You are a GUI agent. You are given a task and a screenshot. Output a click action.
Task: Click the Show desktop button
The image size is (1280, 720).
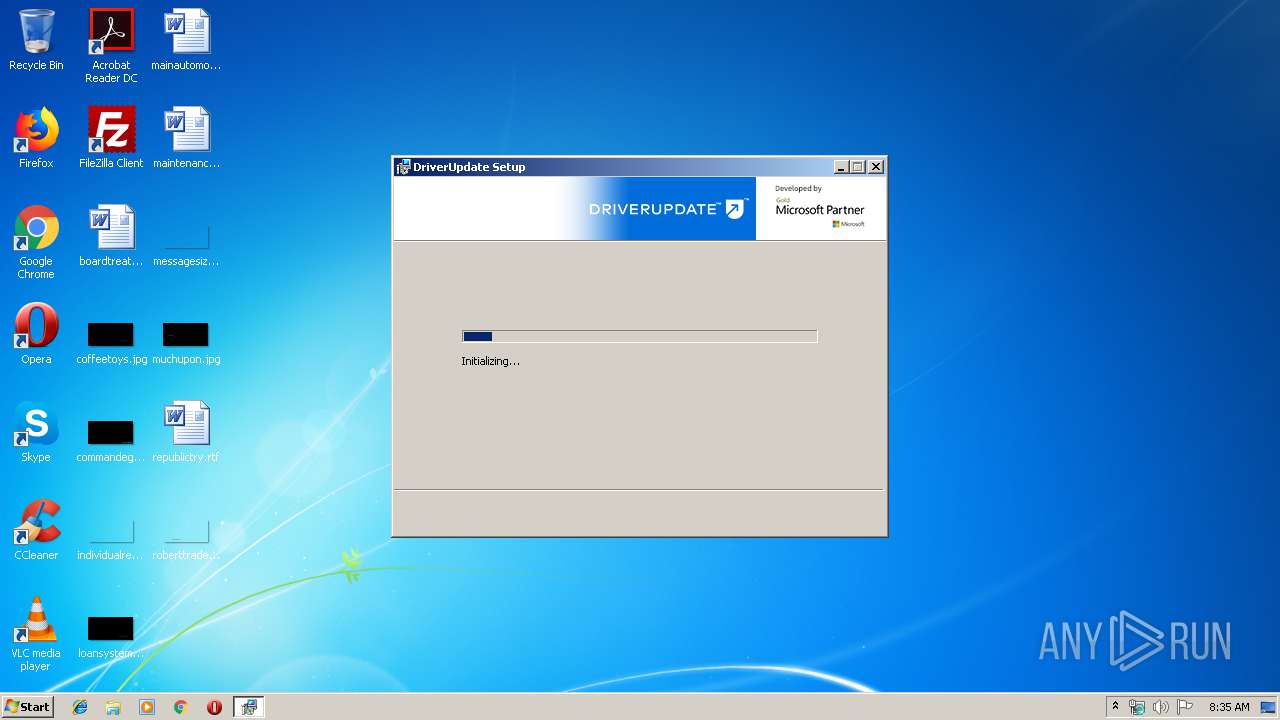(1268, 707)
